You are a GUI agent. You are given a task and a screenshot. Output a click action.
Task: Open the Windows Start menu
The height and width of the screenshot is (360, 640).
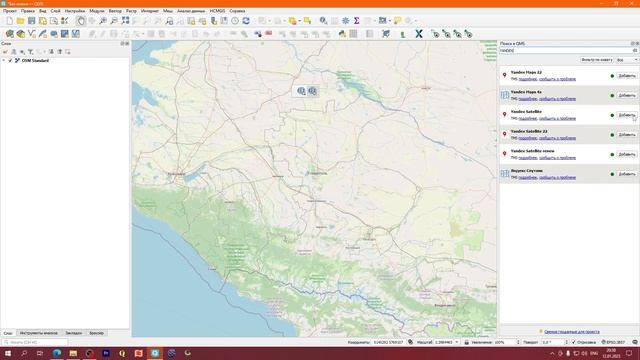tap(8, 353)
